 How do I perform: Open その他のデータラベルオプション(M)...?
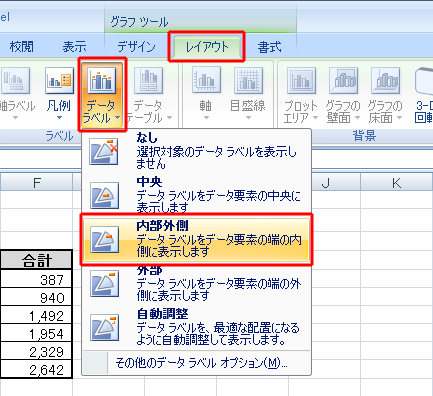point(197,363)
